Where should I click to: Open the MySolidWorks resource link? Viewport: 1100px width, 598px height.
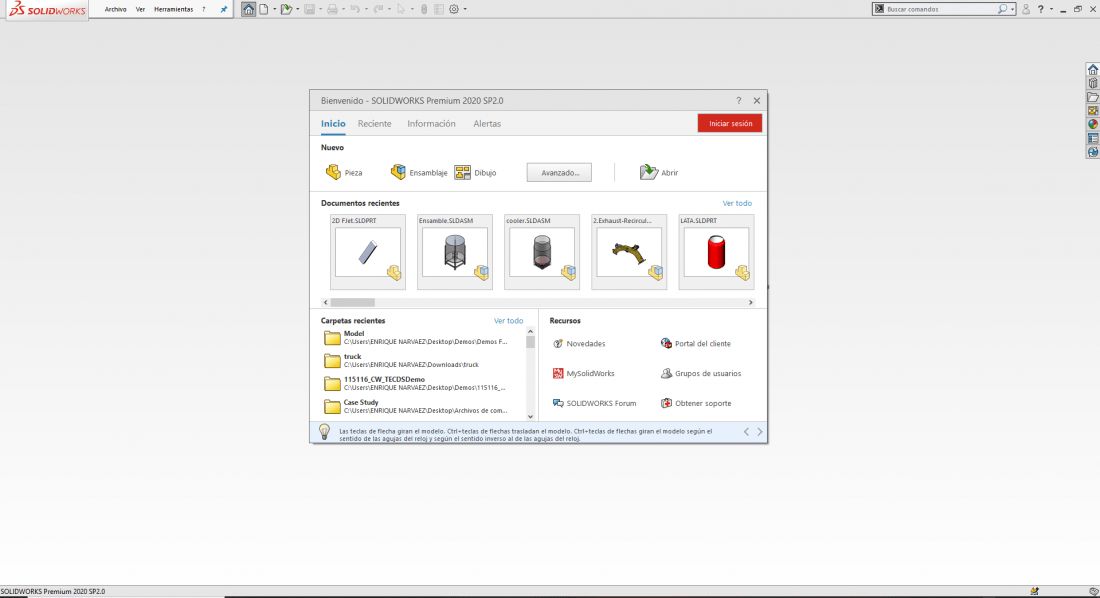click(583, 373)
